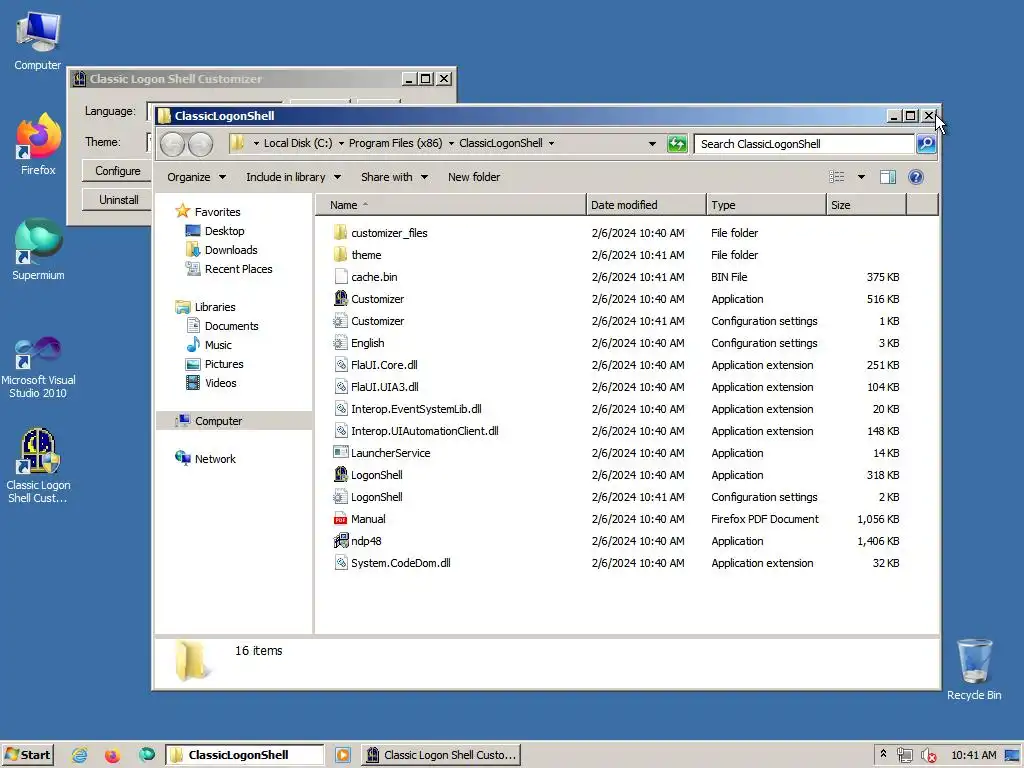Open the Computer desktop icon

pyautogui.click(x=38, y=42)
